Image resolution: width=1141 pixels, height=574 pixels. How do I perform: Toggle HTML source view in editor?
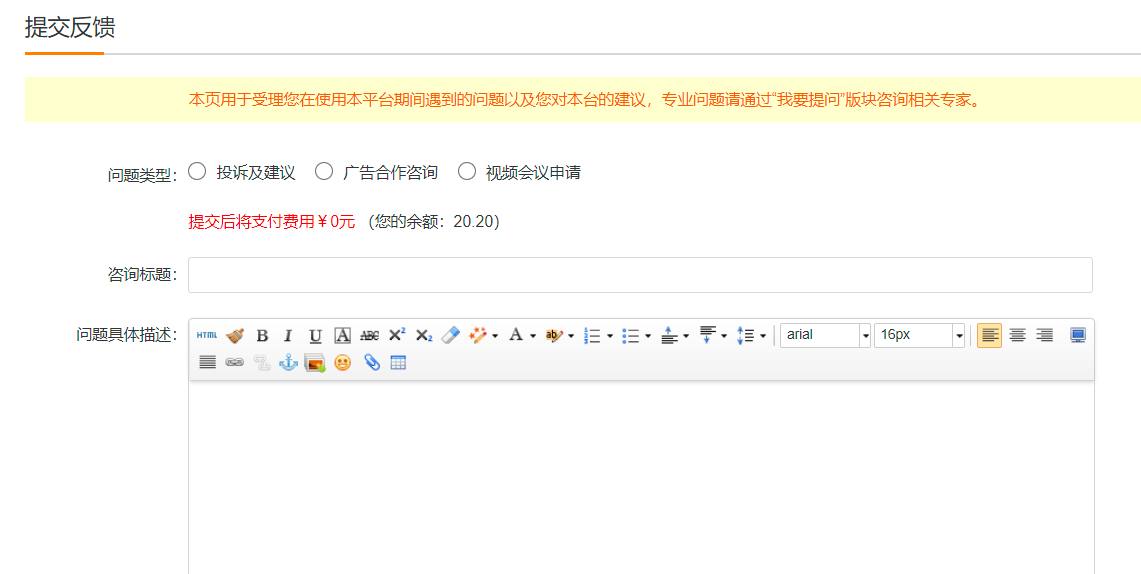coord(207,336)
